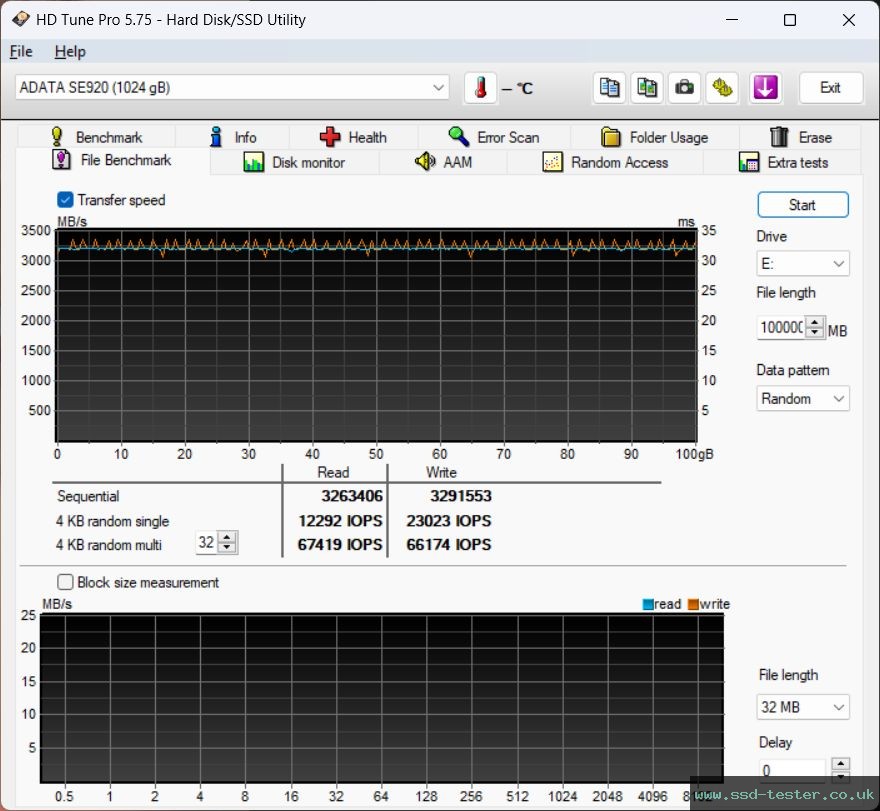880x811 pixels.
Task: Switch to the Folder Usage tab
Action: point(654,137)
